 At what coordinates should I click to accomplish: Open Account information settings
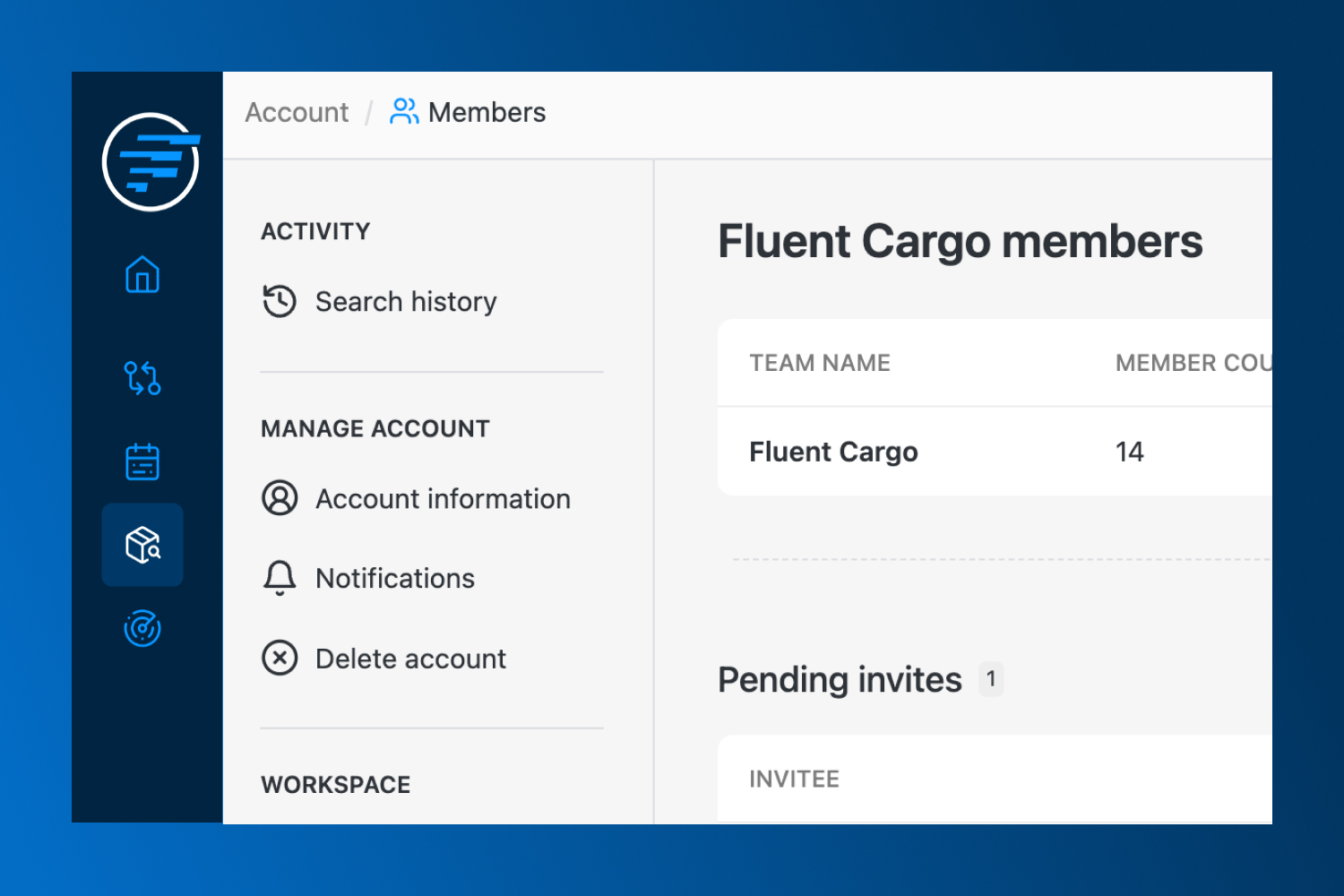pyautogui.click(x=443, y=499)
